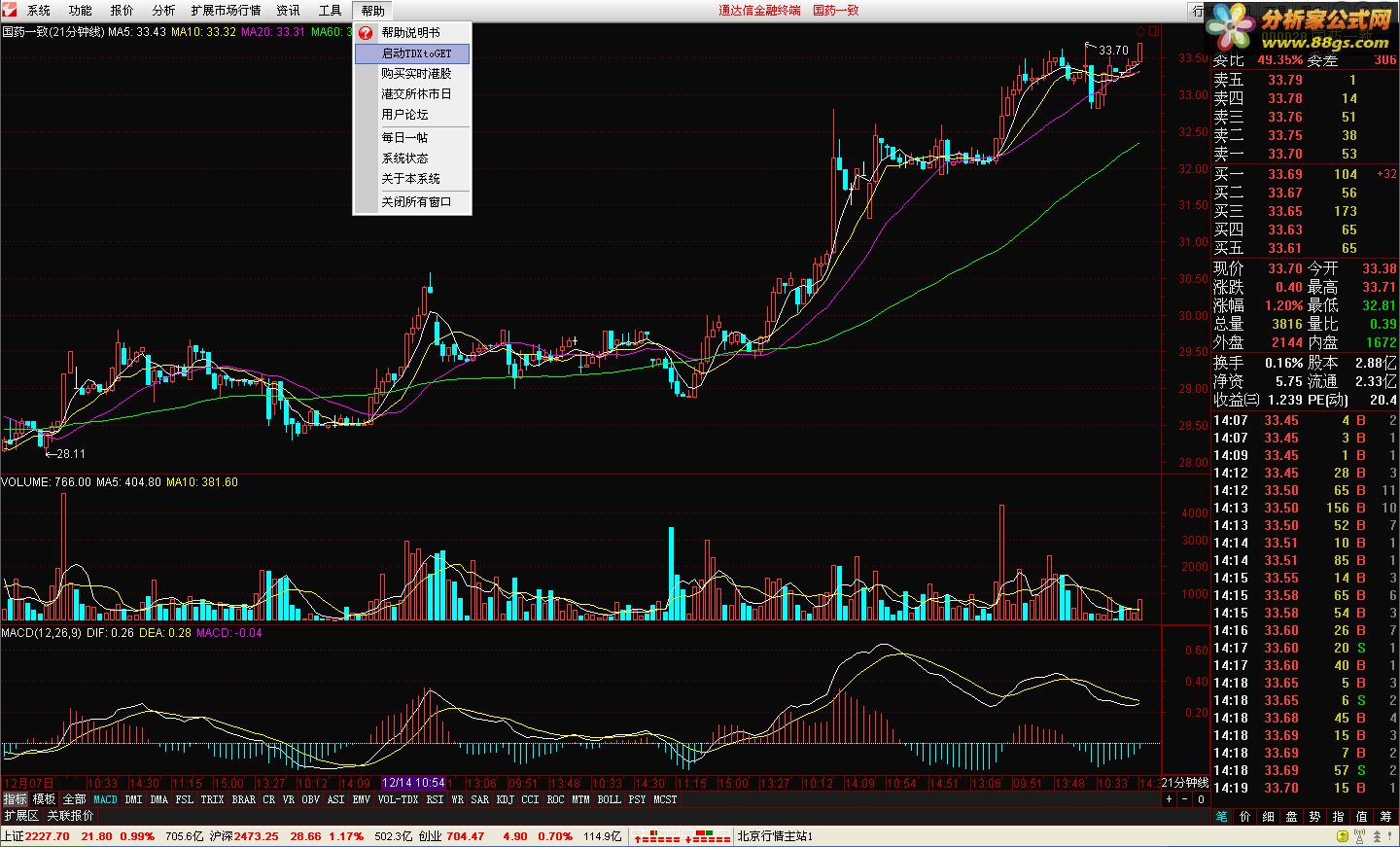The height and width of the screenshot is (847, 1400).
Task: Switch to the 价 panel tab
Action: pos(1244,817)
